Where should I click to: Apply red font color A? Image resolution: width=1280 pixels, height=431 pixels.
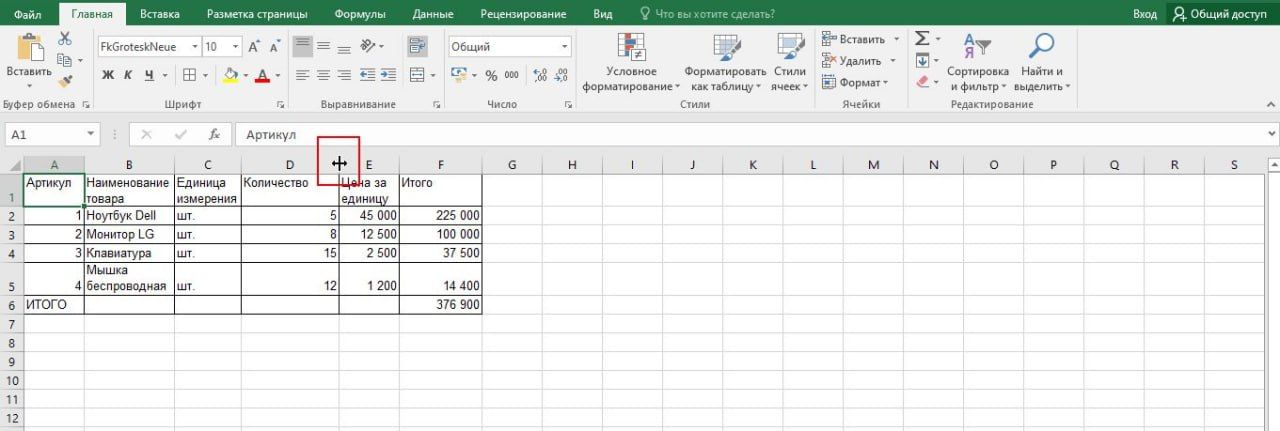pyautogui.click(x=263, y=75)
